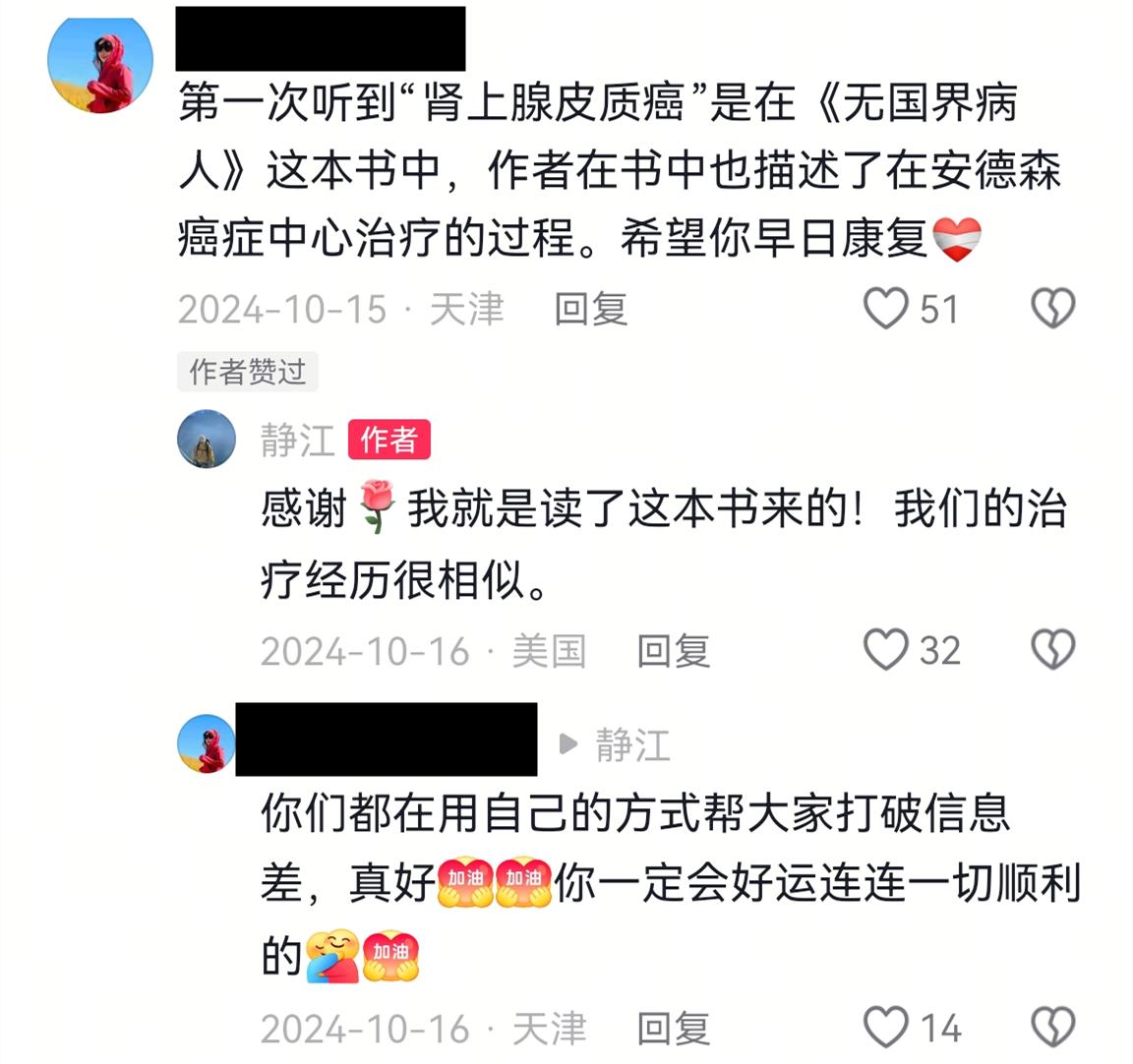
Task: Open 静江's profile avatar
Action: click(207, 439)
